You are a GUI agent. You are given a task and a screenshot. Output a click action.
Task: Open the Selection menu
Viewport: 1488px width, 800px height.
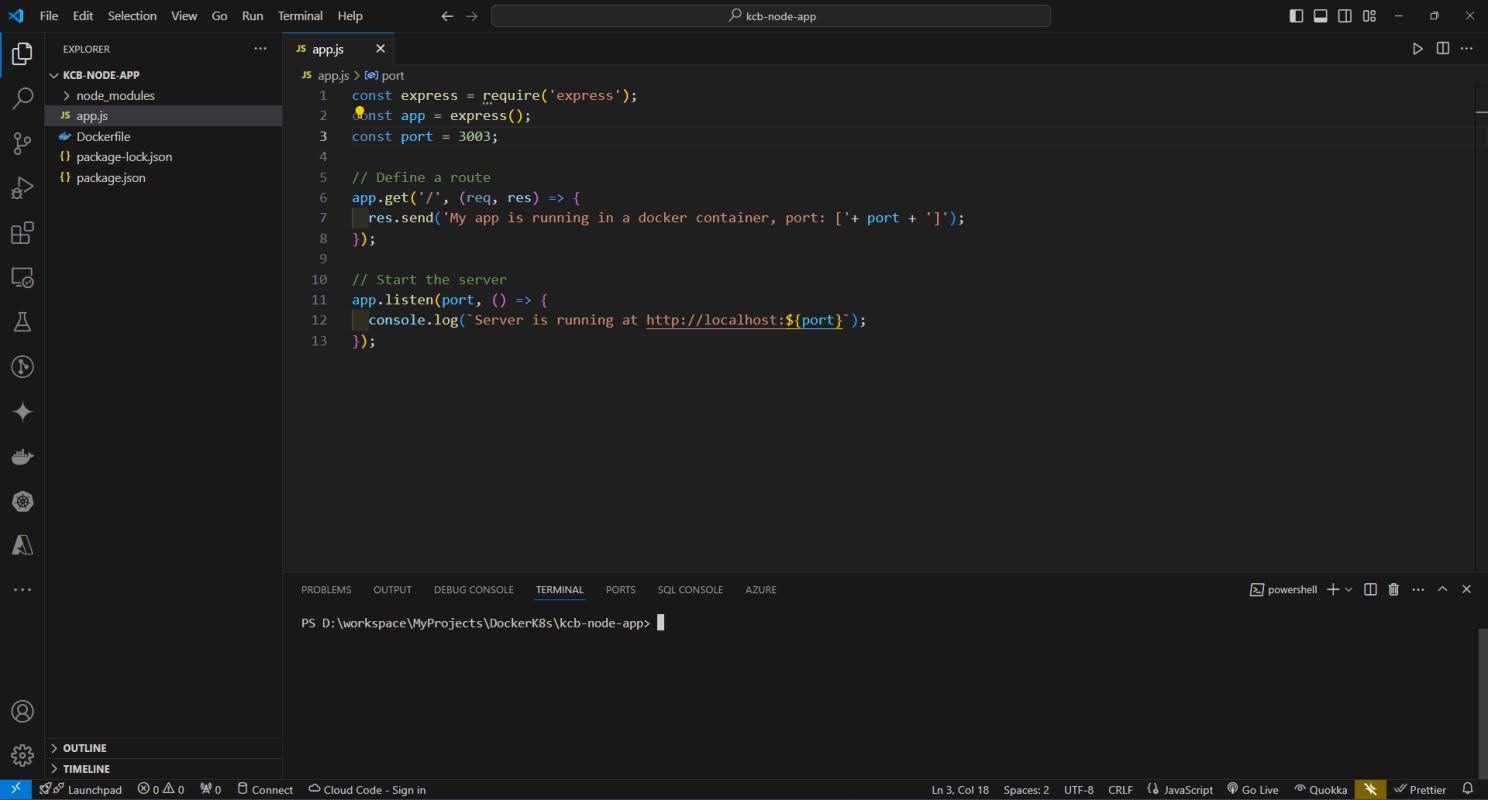coord(132,16)
